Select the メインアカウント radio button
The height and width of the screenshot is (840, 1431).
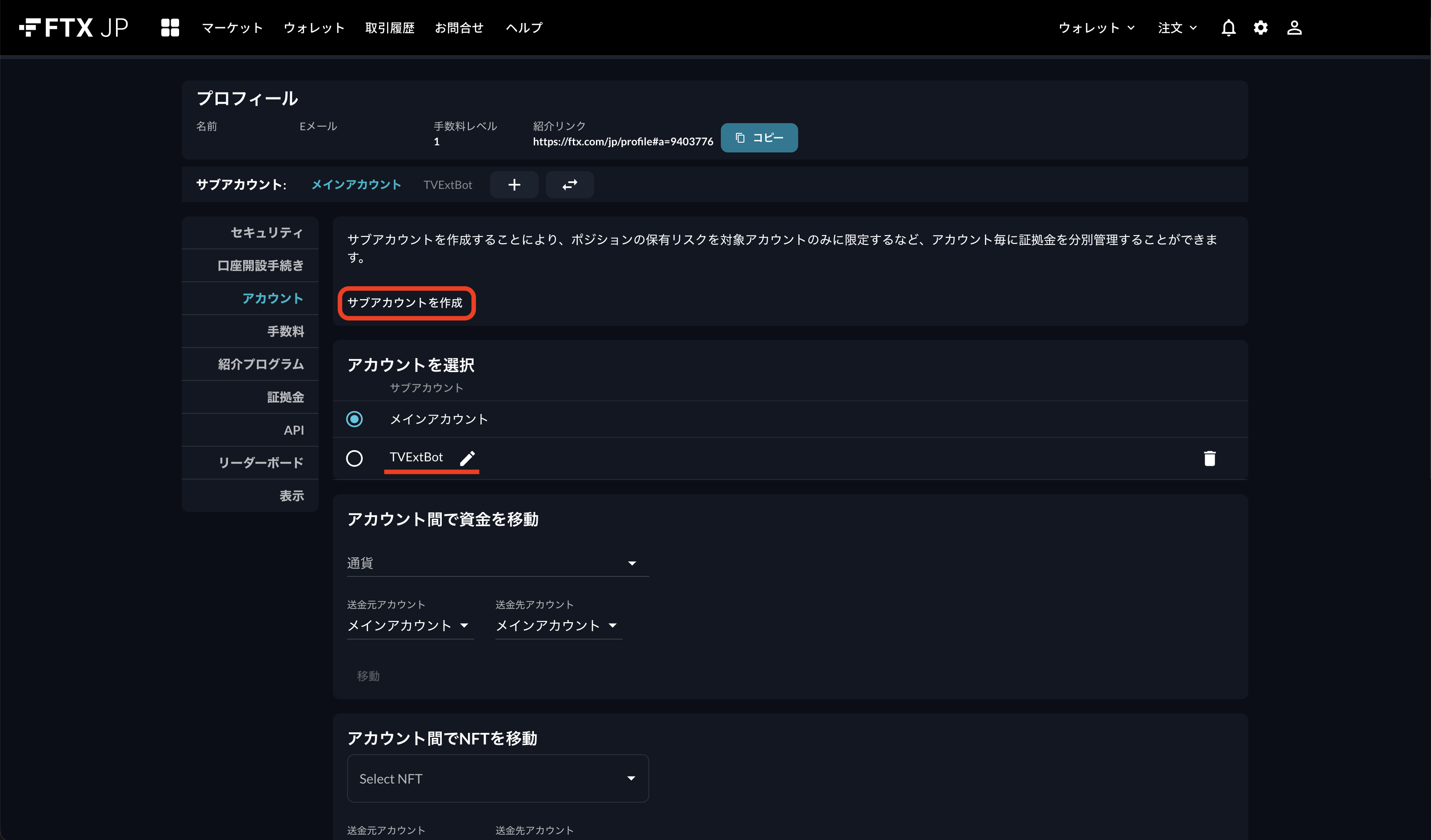354,419
